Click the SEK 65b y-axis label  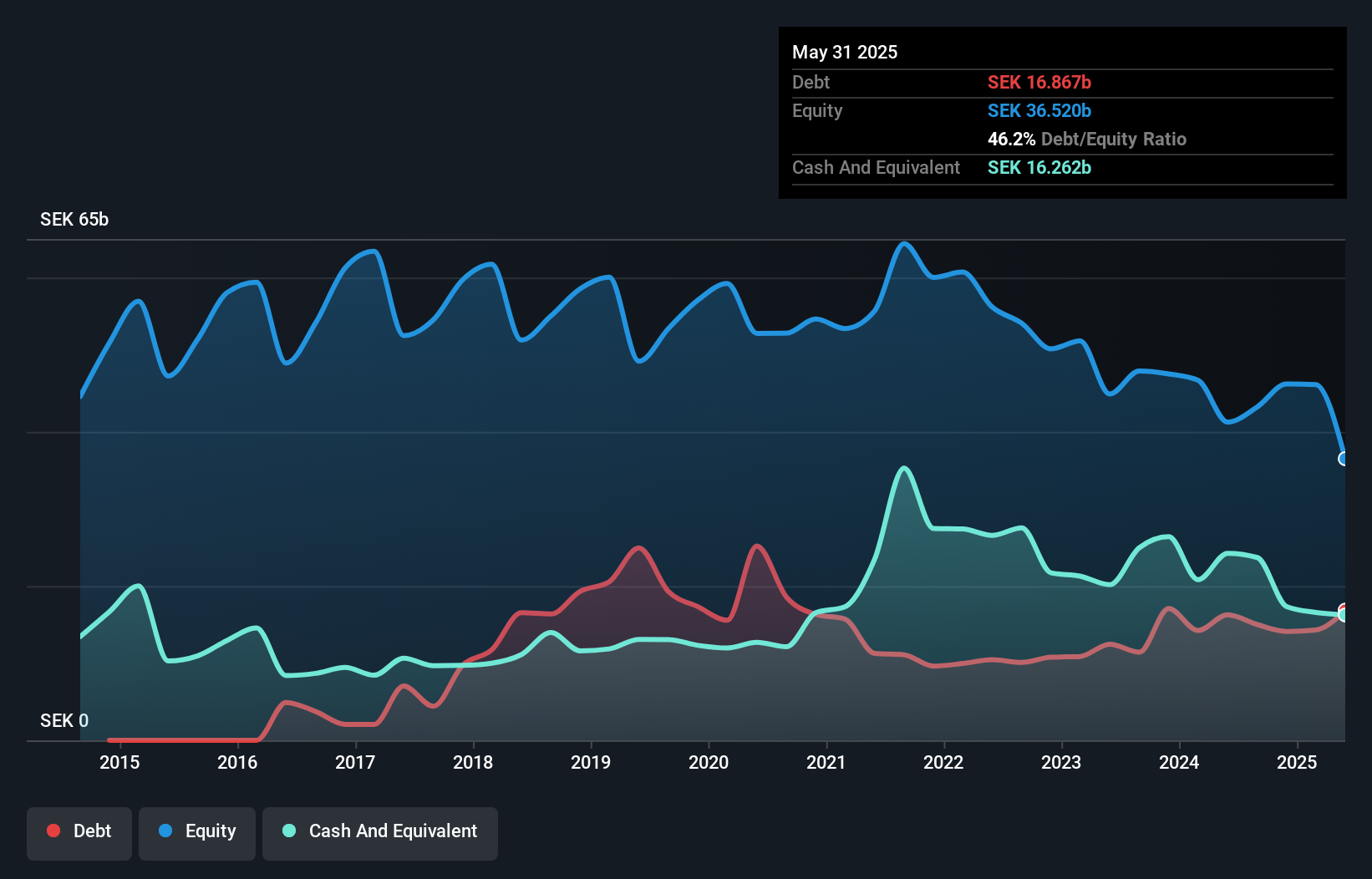[x=74, y=219]
